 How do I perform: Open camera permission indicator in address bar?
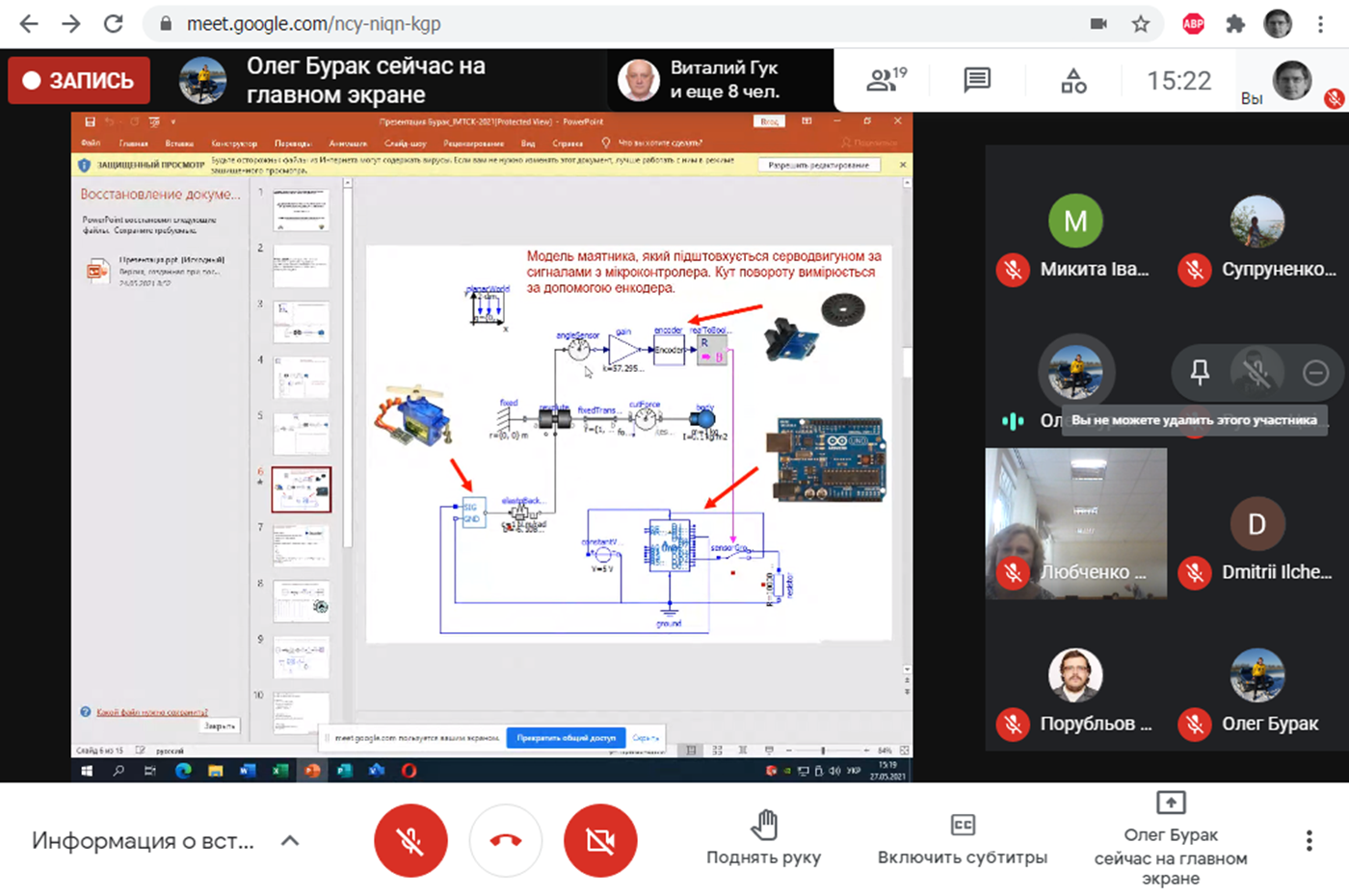pyautogui.click(x=1098, y=24)
